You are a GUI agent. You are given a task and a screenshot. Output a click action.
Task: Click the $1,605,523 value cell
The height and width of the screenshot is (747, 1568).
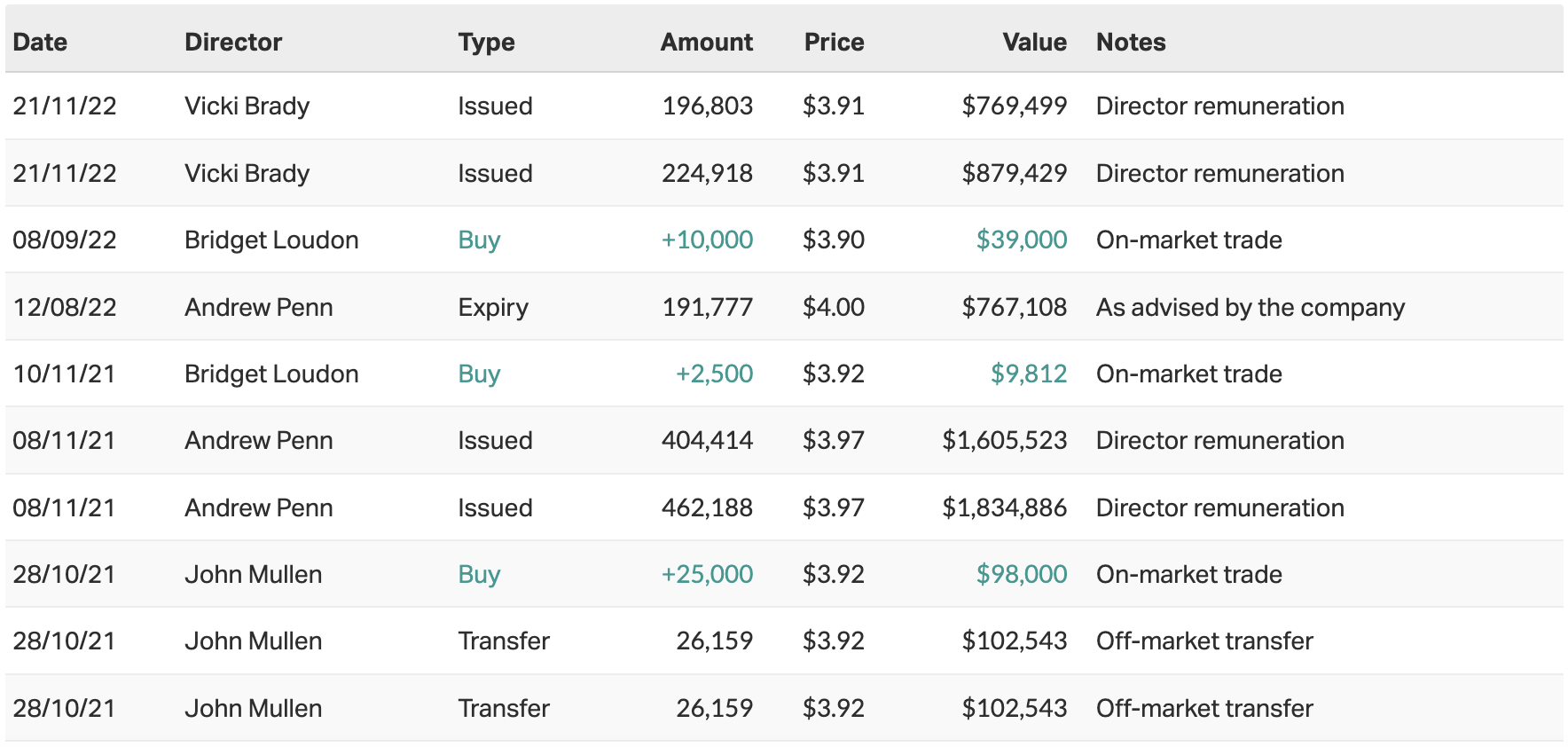point(1004,440)
